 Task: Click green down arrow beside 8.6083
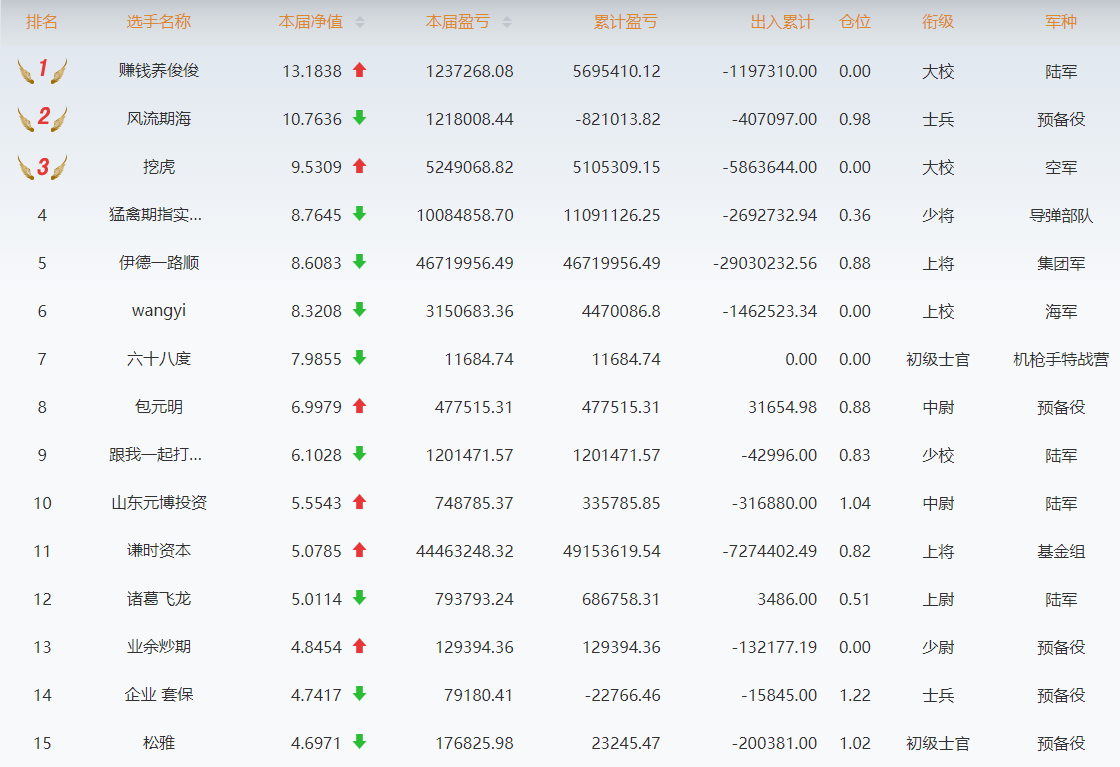tap(359, 261)
